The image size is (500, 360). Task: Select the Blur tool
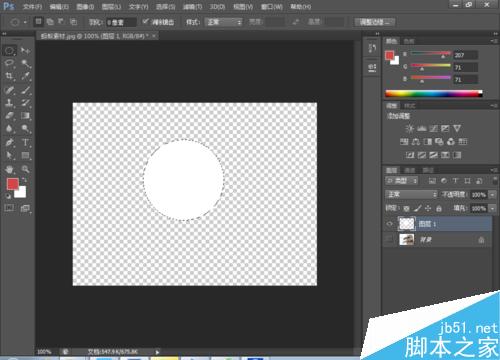tap(9, 129)
